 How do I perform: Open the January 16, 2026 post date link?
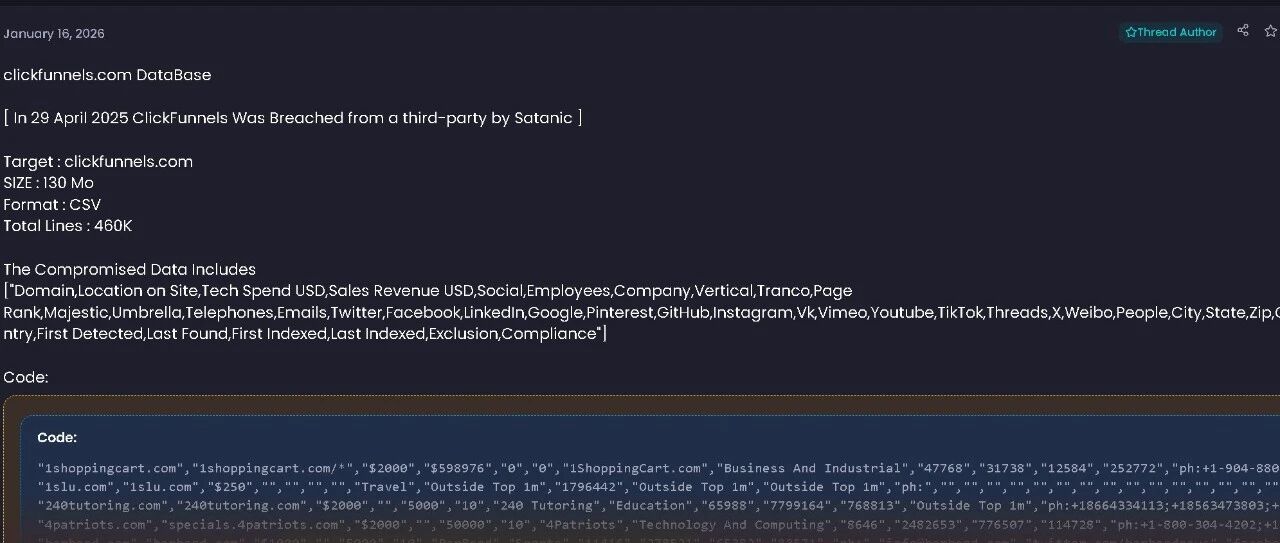pyautogui.click(x=54, y=34)
